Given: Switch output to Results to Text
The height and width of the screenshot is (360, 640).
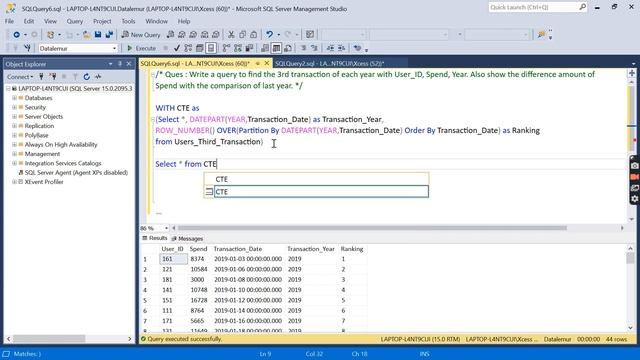Looking at the screenshot, I should tap(265, 48).
